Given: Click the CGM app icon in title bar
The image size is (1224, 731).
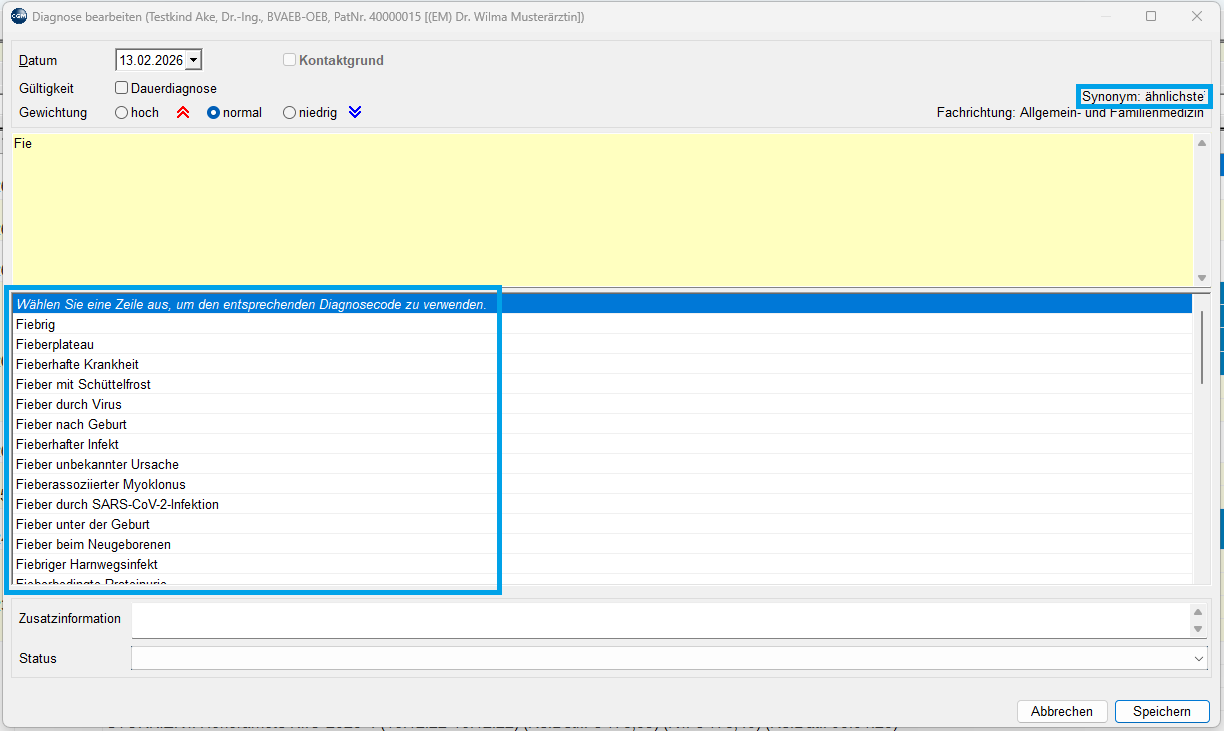Looking at the screenshot, I should (18, 17).
